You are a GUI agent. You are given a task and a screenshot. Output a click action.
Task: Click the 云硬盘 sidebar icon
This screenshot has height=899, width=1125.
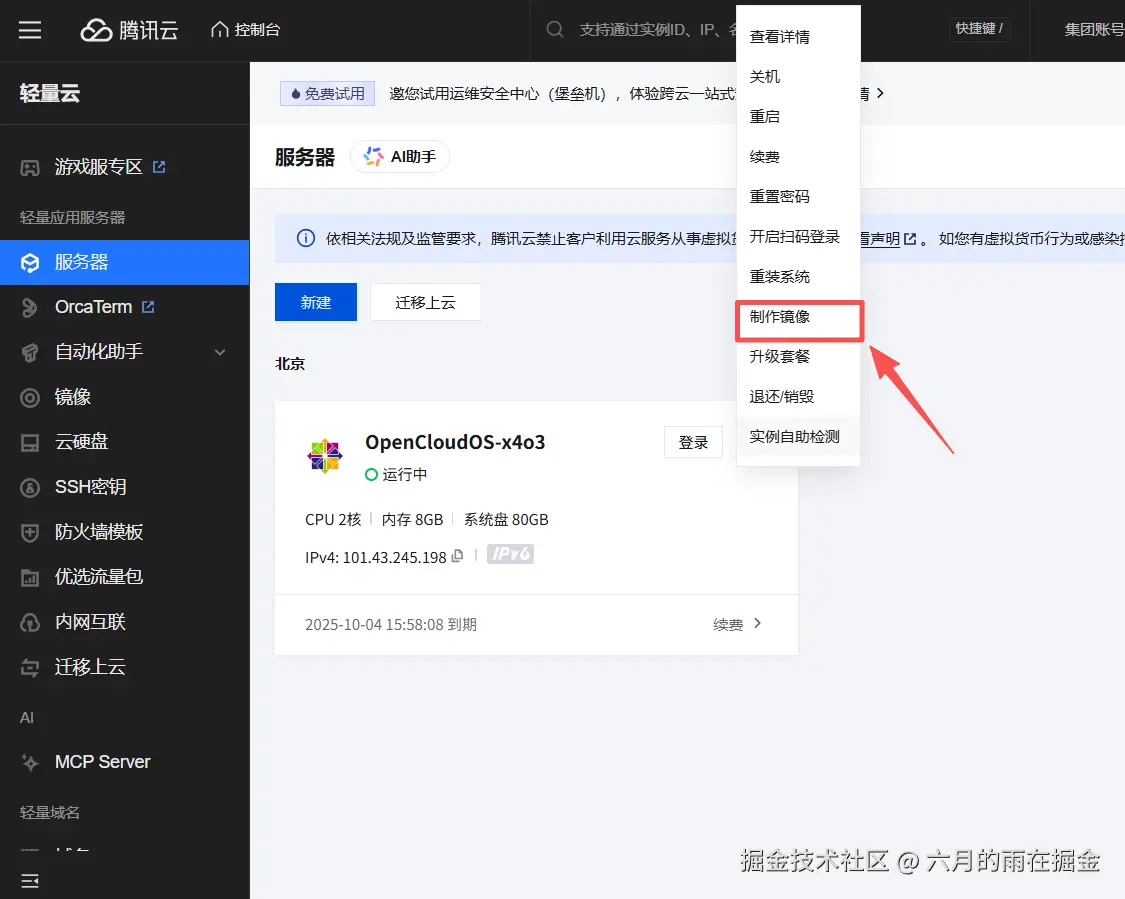[29, 443]
